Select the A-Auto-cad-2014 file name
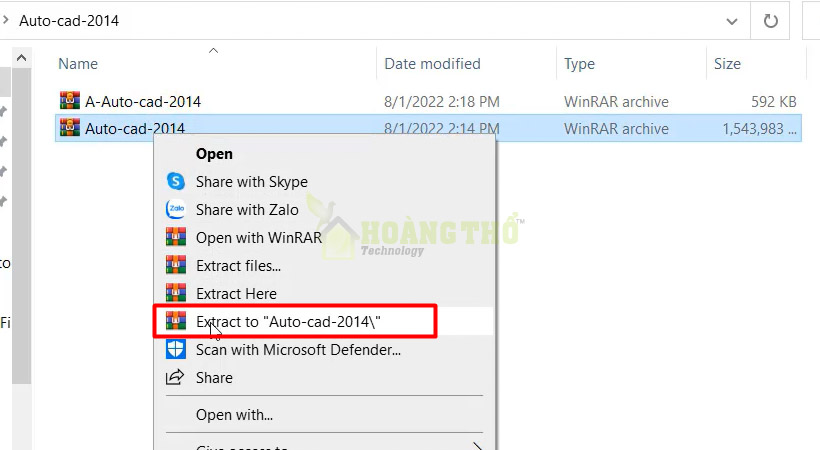Screen dimensions: 820x450 tap(143, 102)
